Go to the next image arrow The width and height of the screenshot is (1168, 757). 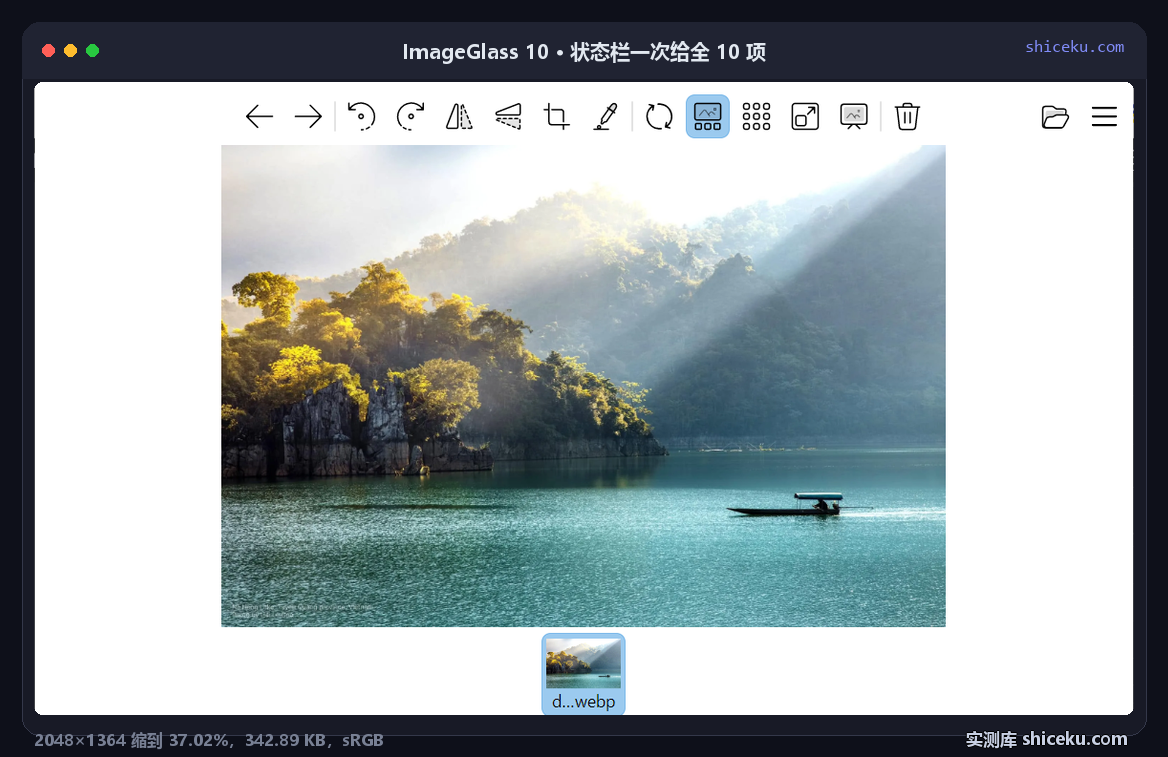click(308, 117)
